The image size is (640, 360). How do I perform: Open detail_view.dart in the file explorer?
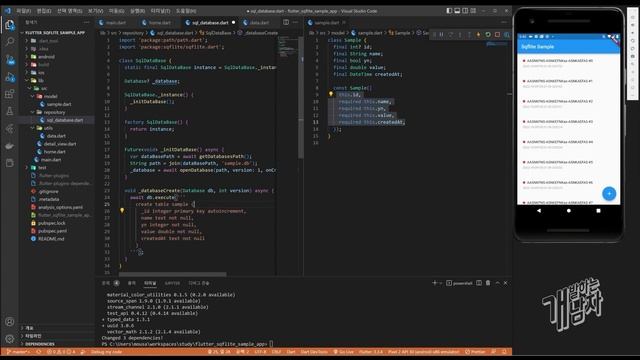point(60,144)
